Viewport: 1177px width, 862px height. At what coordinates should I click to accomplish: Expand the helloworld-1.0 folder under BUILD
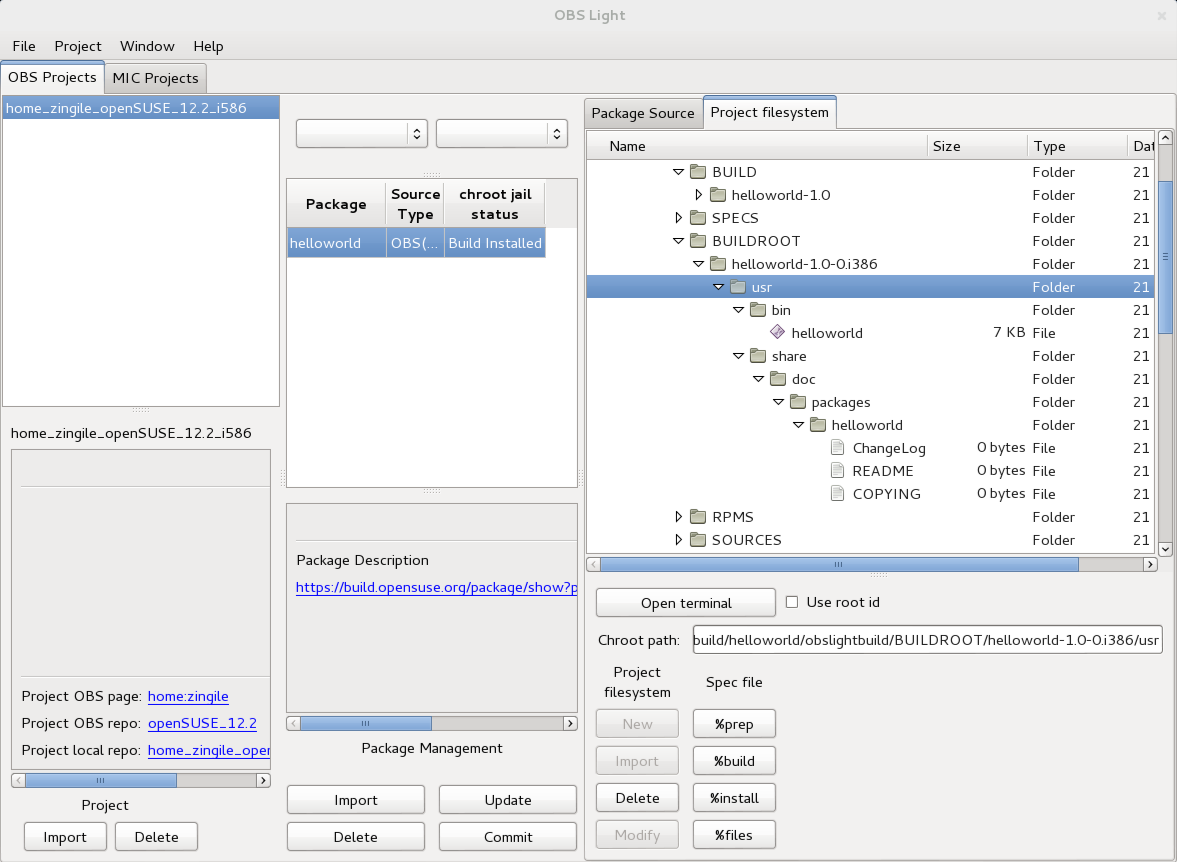pyautogui.click(x=698, y=195)
